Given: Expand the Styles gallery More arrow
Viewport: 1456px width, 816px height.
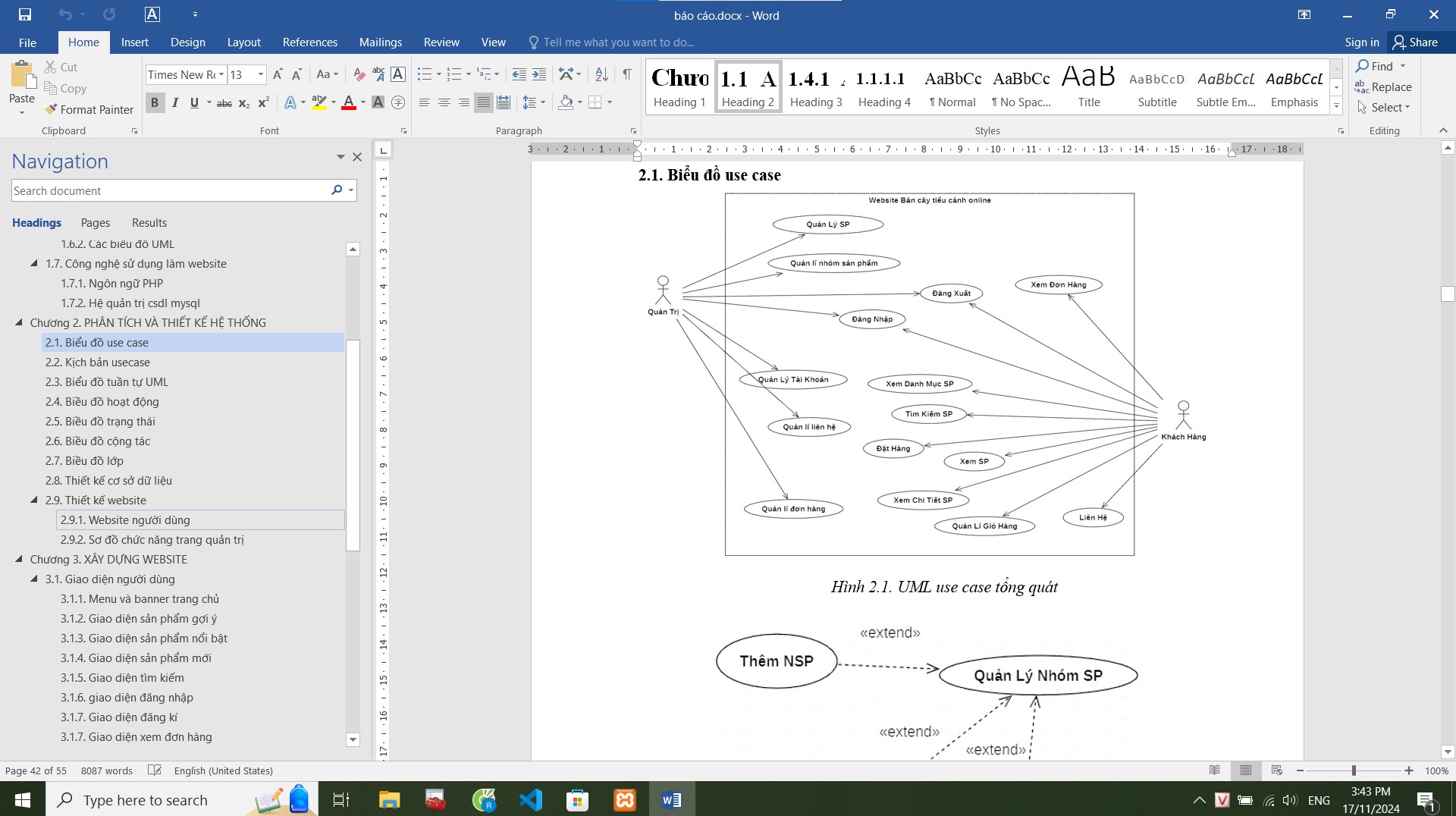Looking at the screenshot, I should point(1336,105).
